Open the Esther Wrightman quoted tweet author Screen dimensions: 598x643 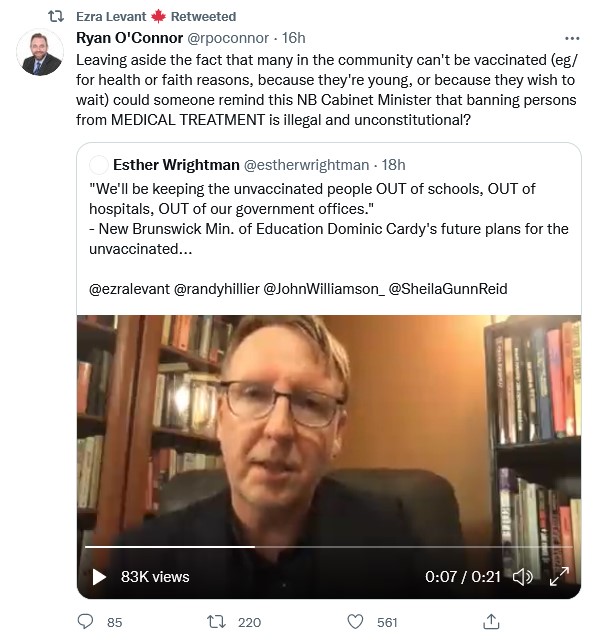(x=176, y=164)
